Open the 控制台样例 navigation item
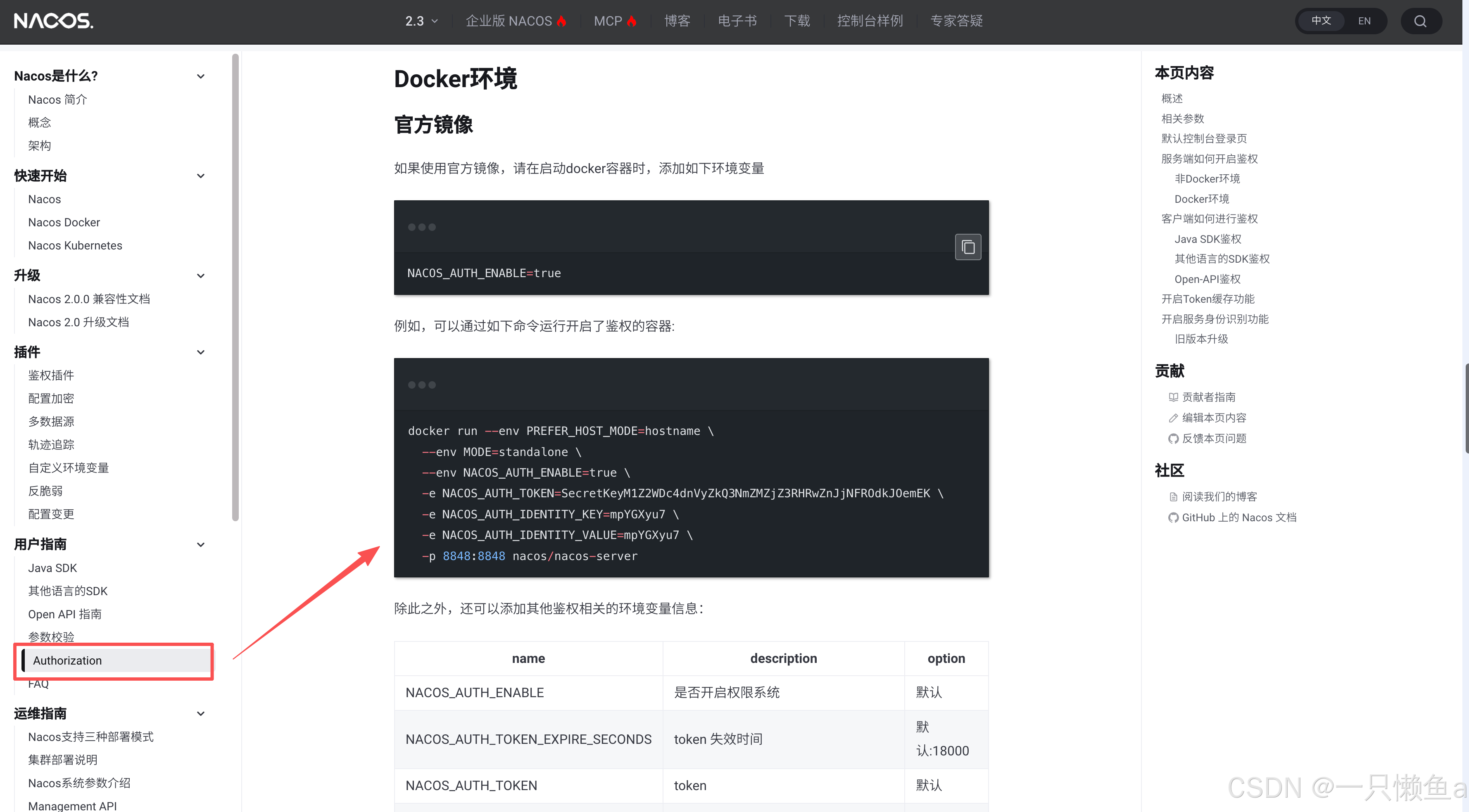1469x812 pixels. [x=870, y=21]
